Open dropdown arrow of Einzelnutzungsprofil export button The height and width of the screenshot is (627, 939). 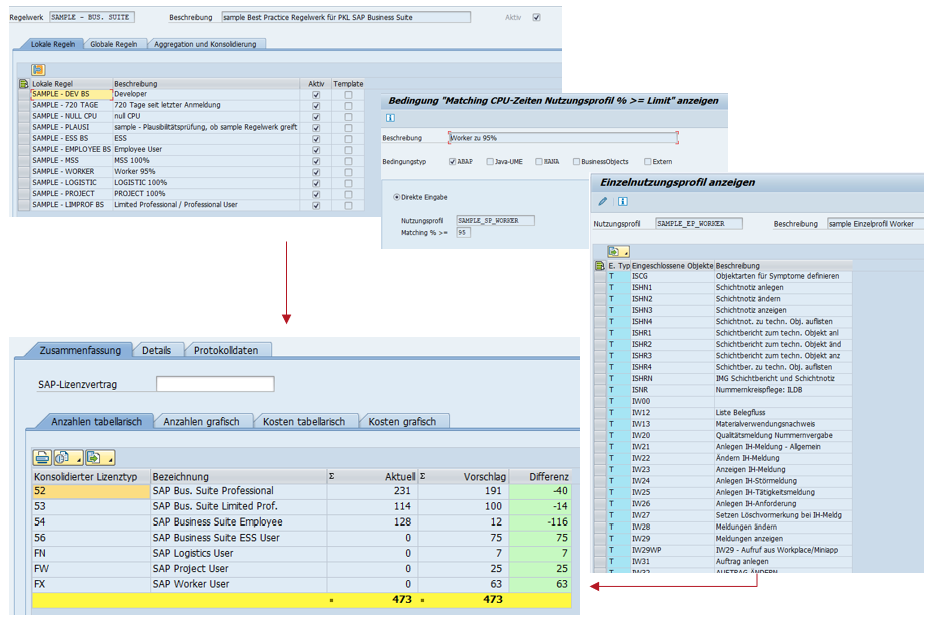click(x=625, y=253)
